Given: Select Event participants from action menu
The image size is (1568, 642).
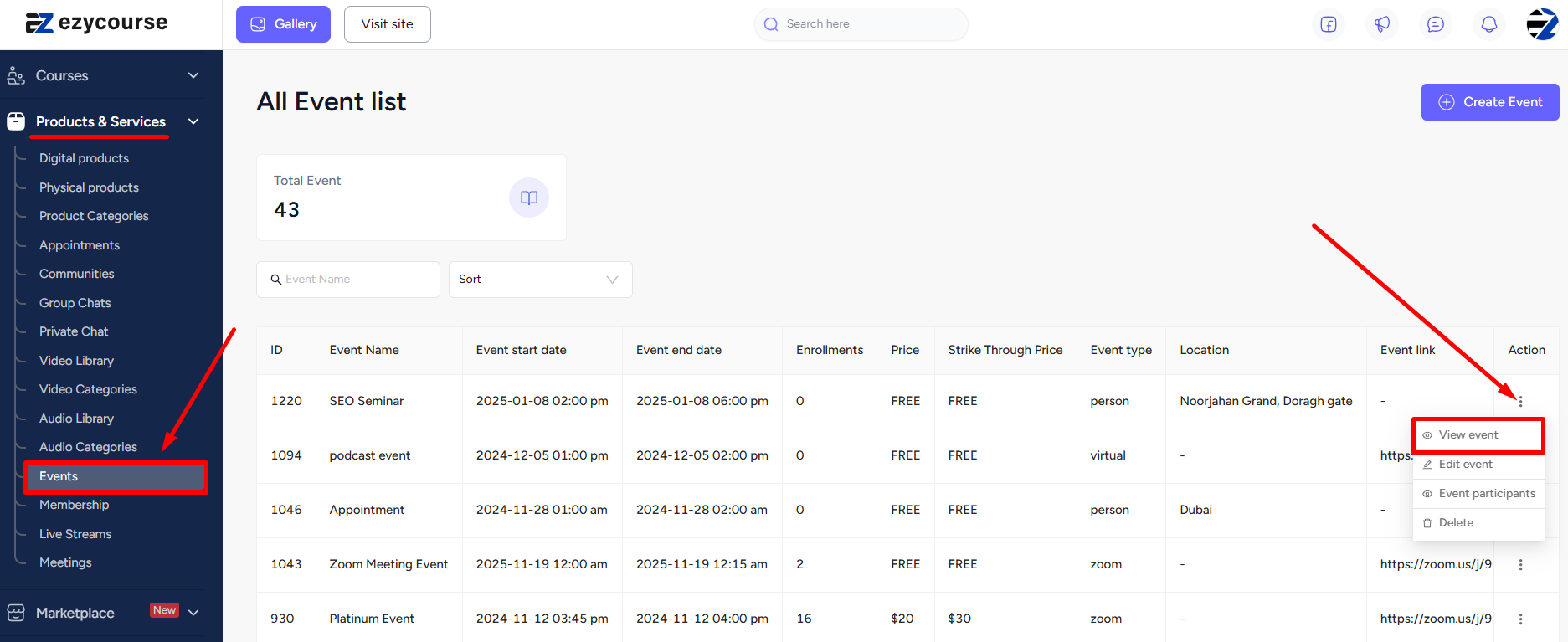Looking at the screenshot, I should 1478,494.
